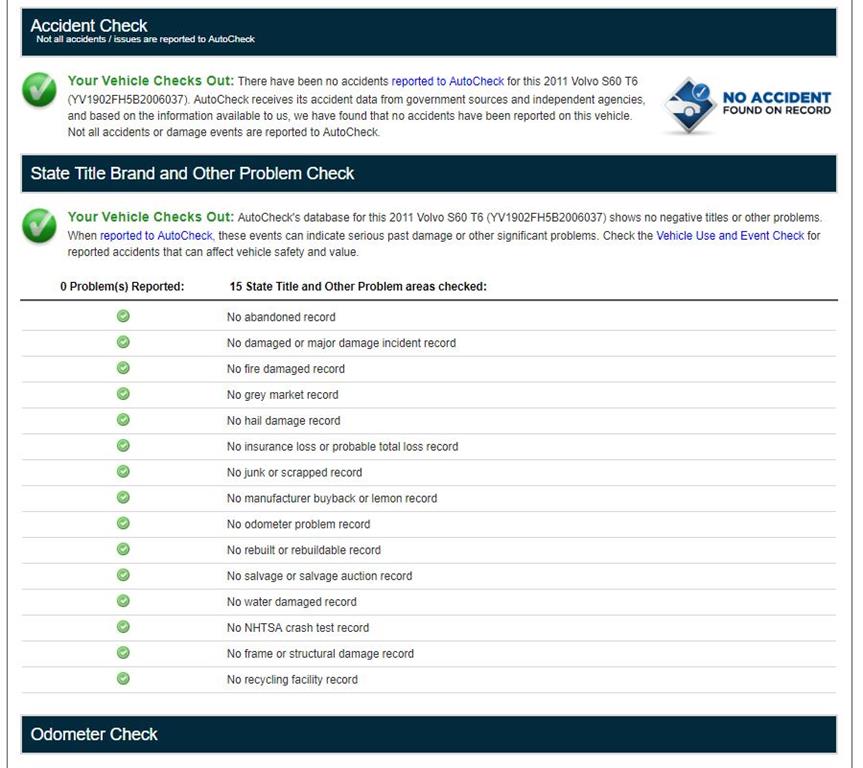Click 'No frame or structural damage record' text
This screenshot has height=768, width=863.
click(320, 653)
